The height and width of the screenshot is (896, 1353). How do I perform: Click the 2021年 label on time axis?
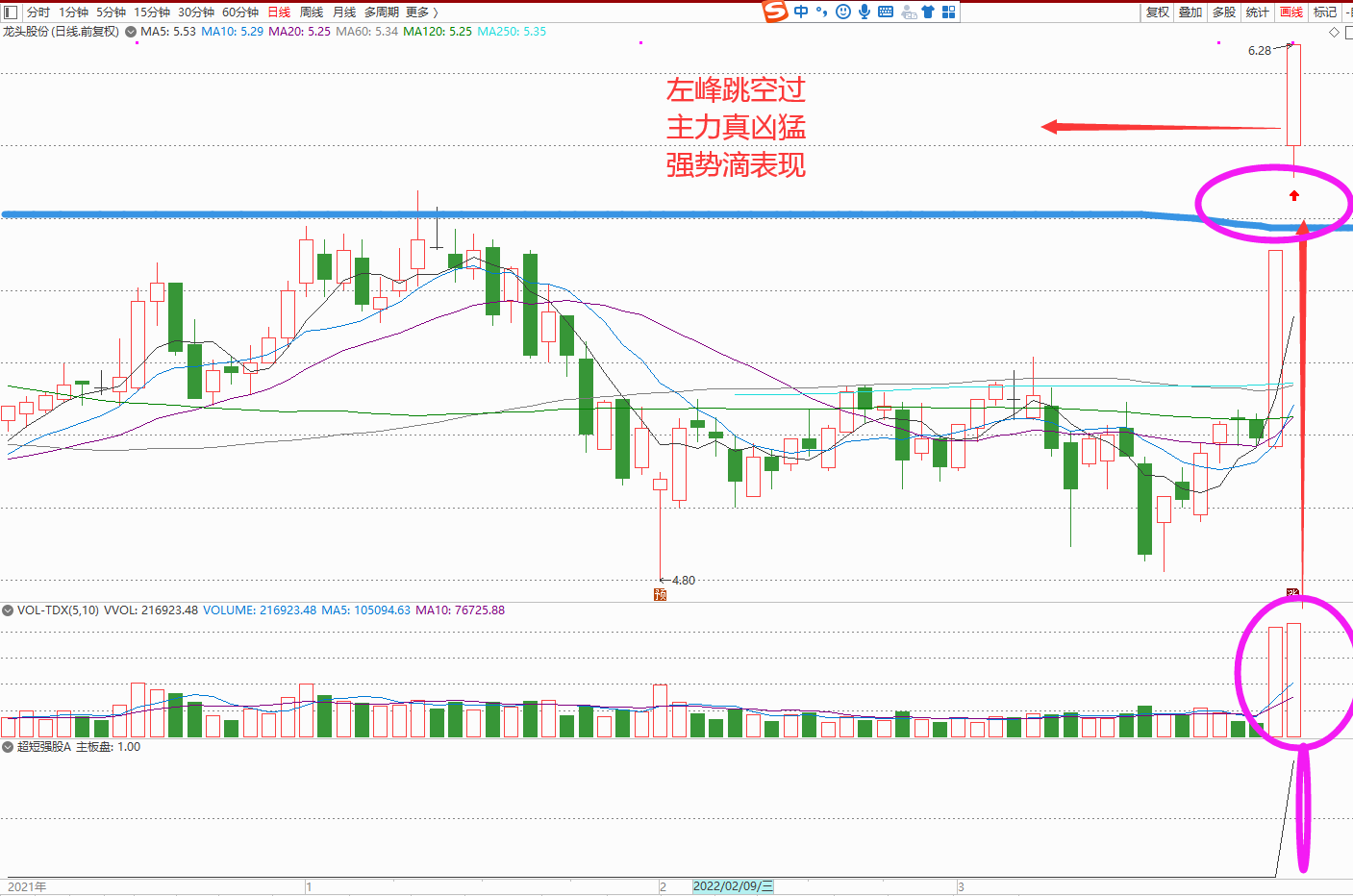pos(27,886)
